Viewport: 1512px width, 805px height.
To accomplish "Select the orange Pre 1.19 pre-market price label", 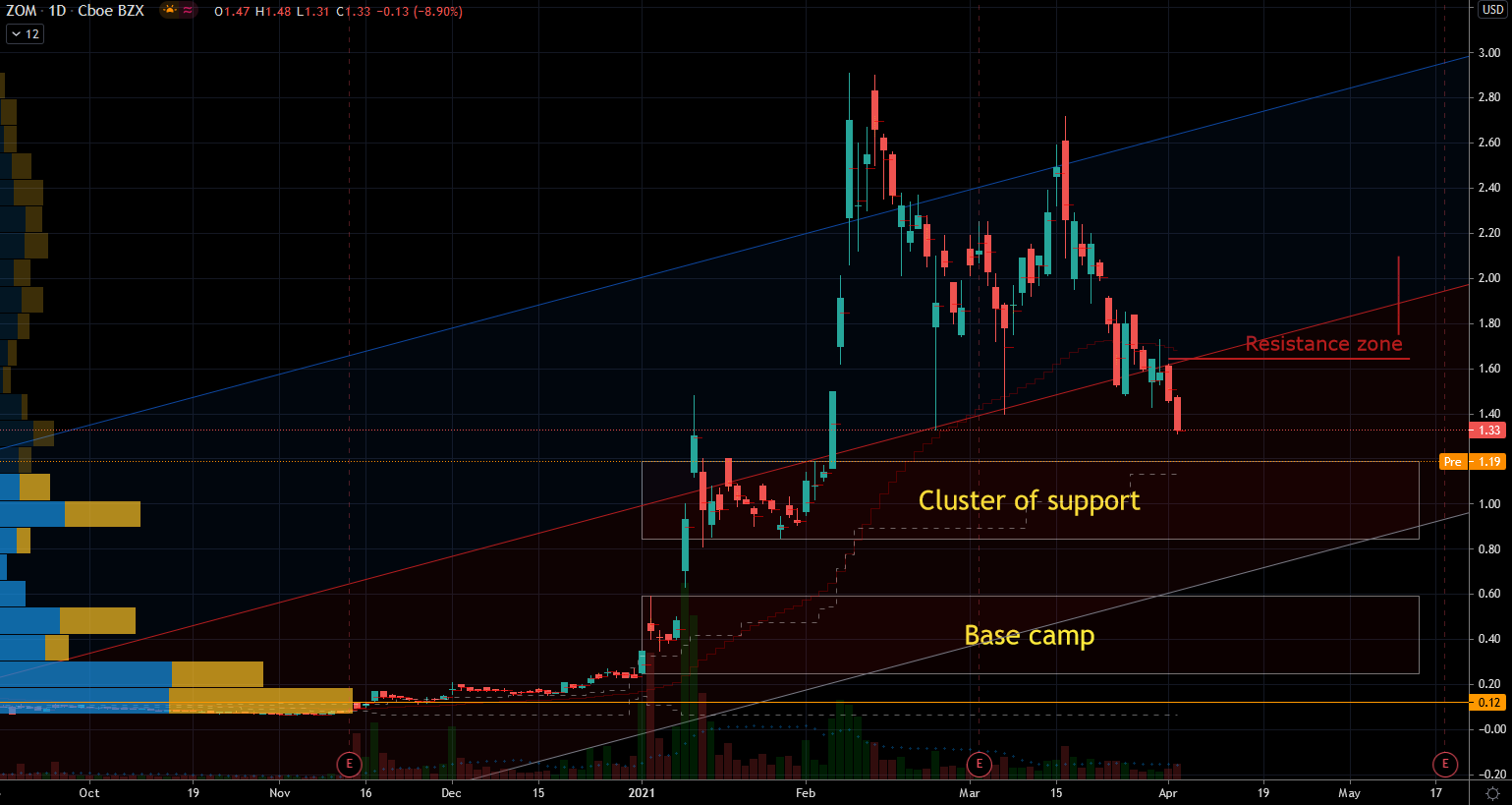I will [1472, 462].
